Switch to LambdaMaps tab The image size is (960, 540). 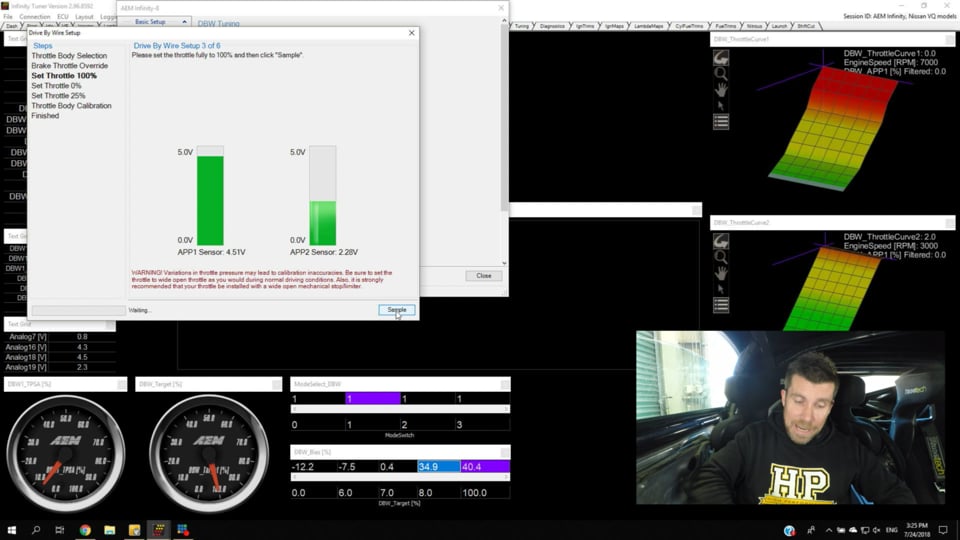[648, 26]
